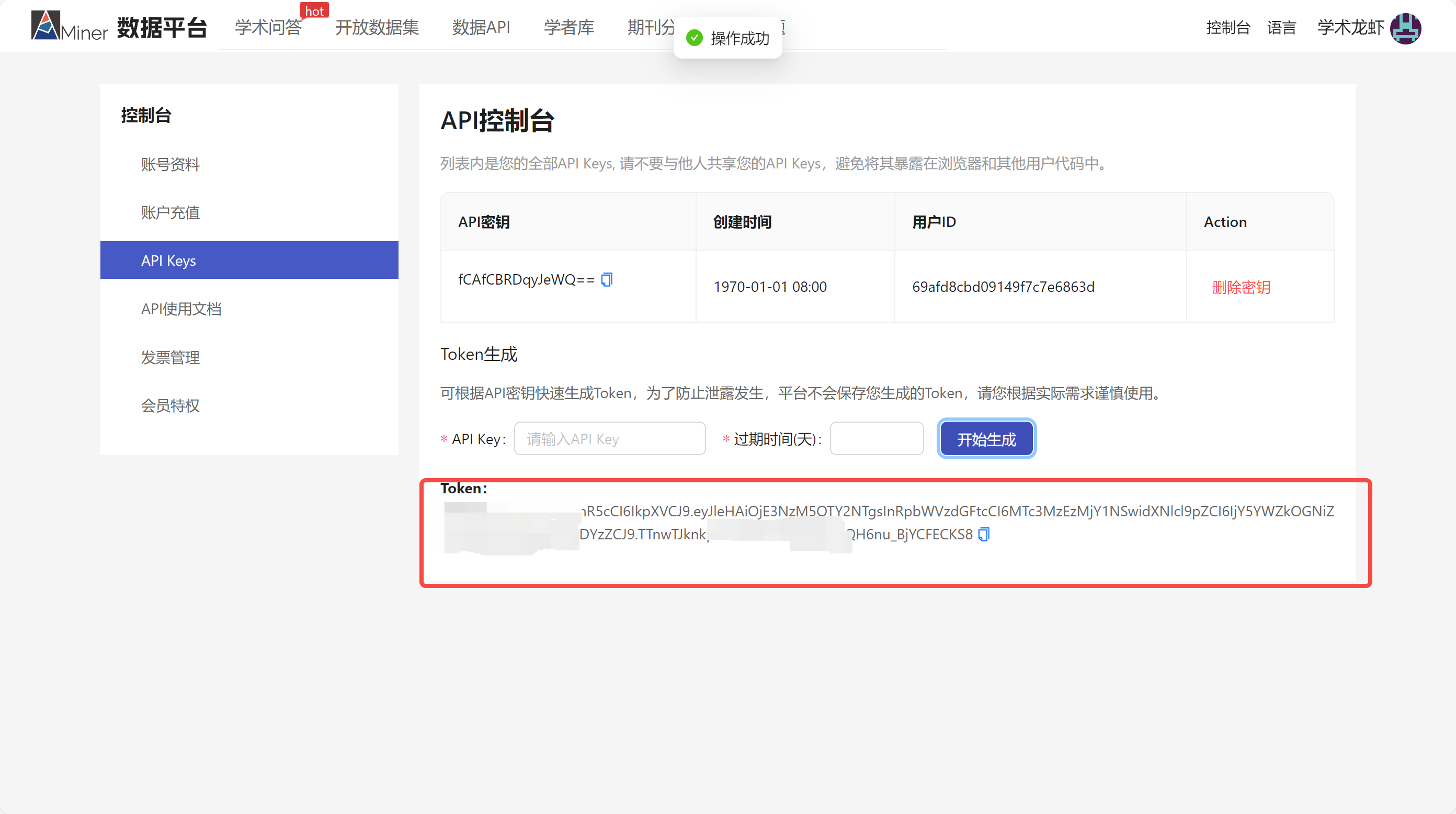The width and height of the screenshot is (1456, 814).
Task: Open 发票管理 sidebar item
Action: (x=170, y=357)
